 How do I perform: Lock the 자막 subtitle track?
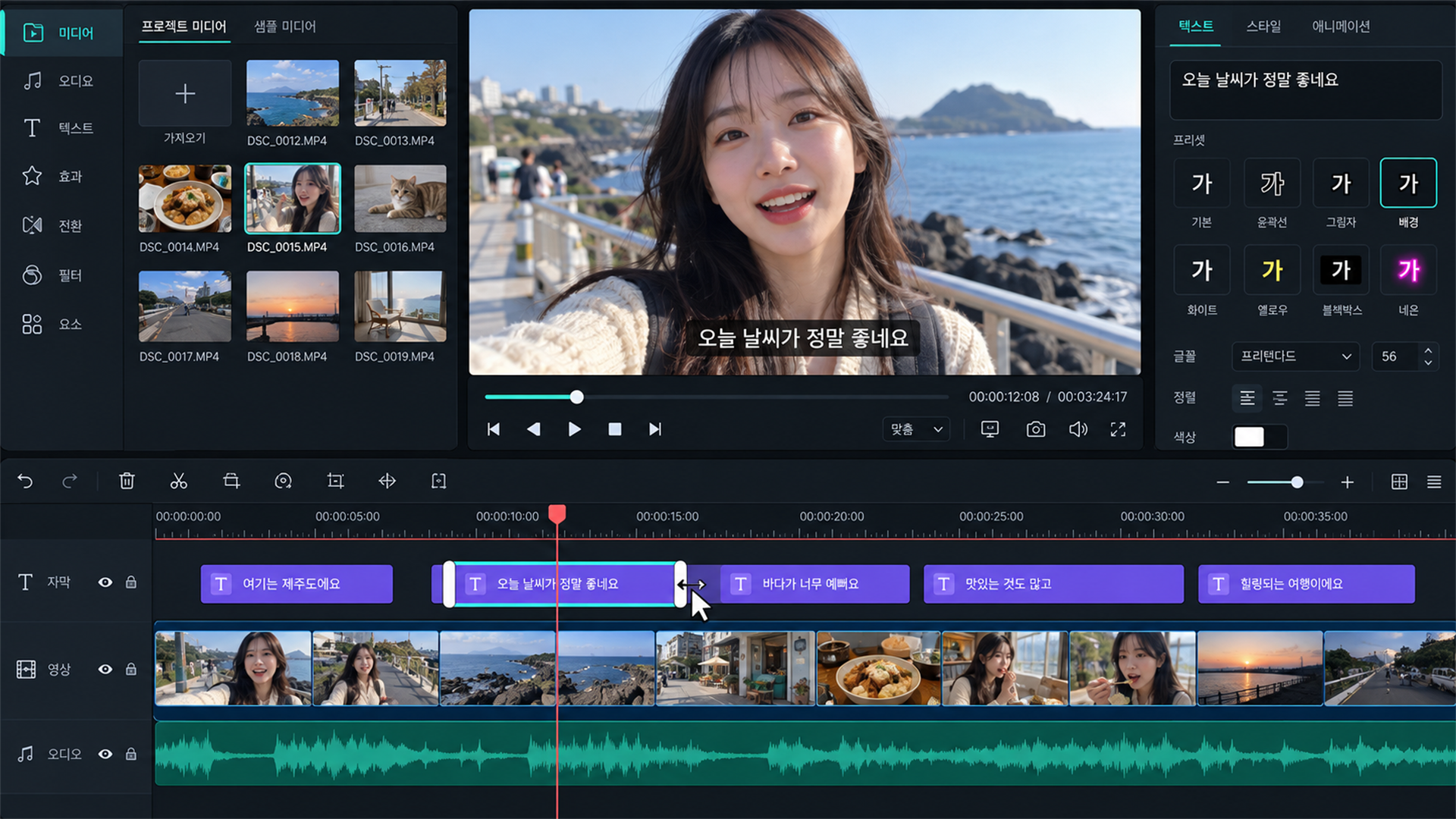131,582
